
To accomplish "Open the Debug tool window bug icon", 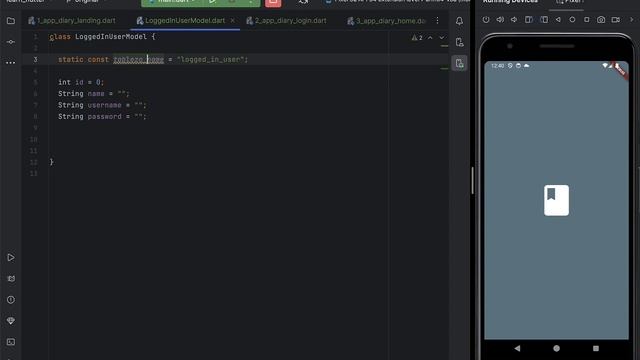I will [x=11, y=279].
